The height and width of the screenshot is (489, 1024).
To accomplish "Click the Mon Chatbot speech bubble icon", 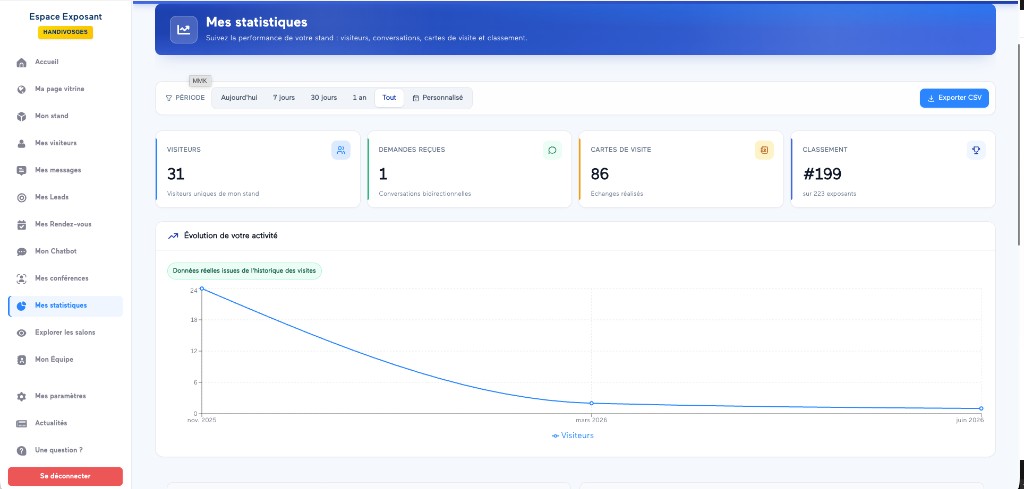I will [21, 251].
